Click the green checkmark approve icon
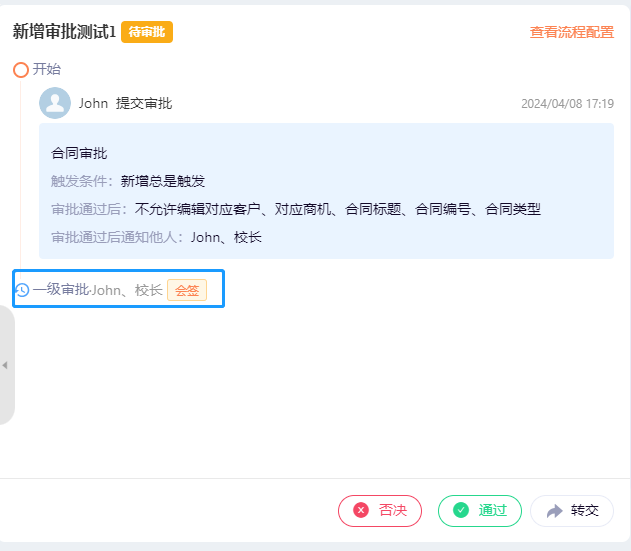Screen dimensions: 631x551 [x=461, y=510]
